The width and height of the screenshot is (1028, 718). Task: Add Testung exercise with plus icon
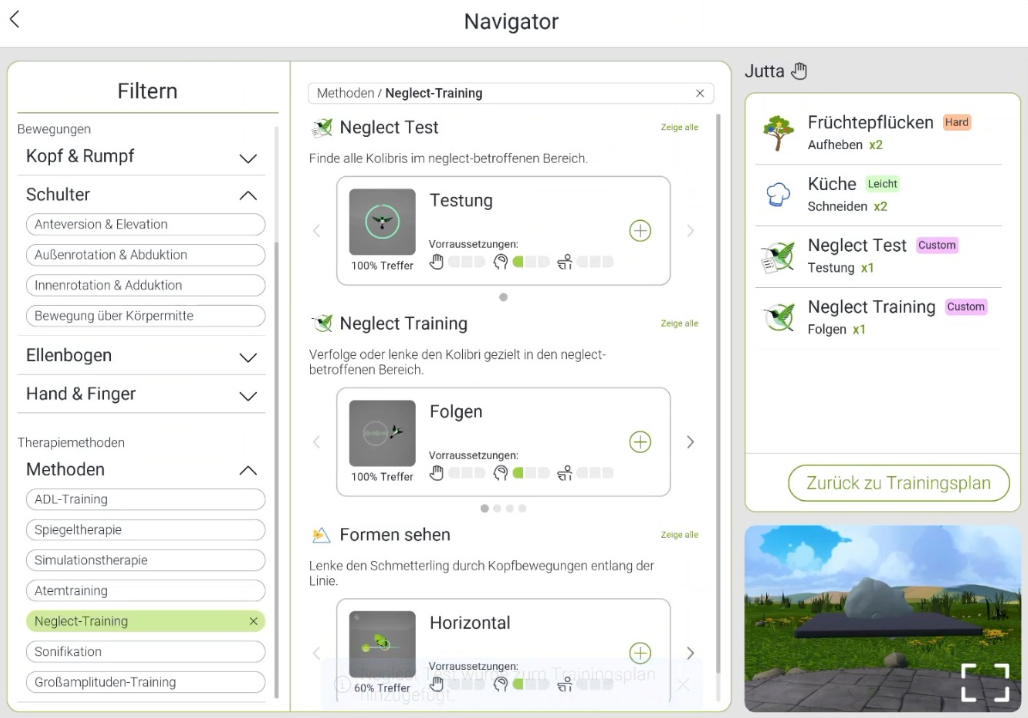point(640,231)
